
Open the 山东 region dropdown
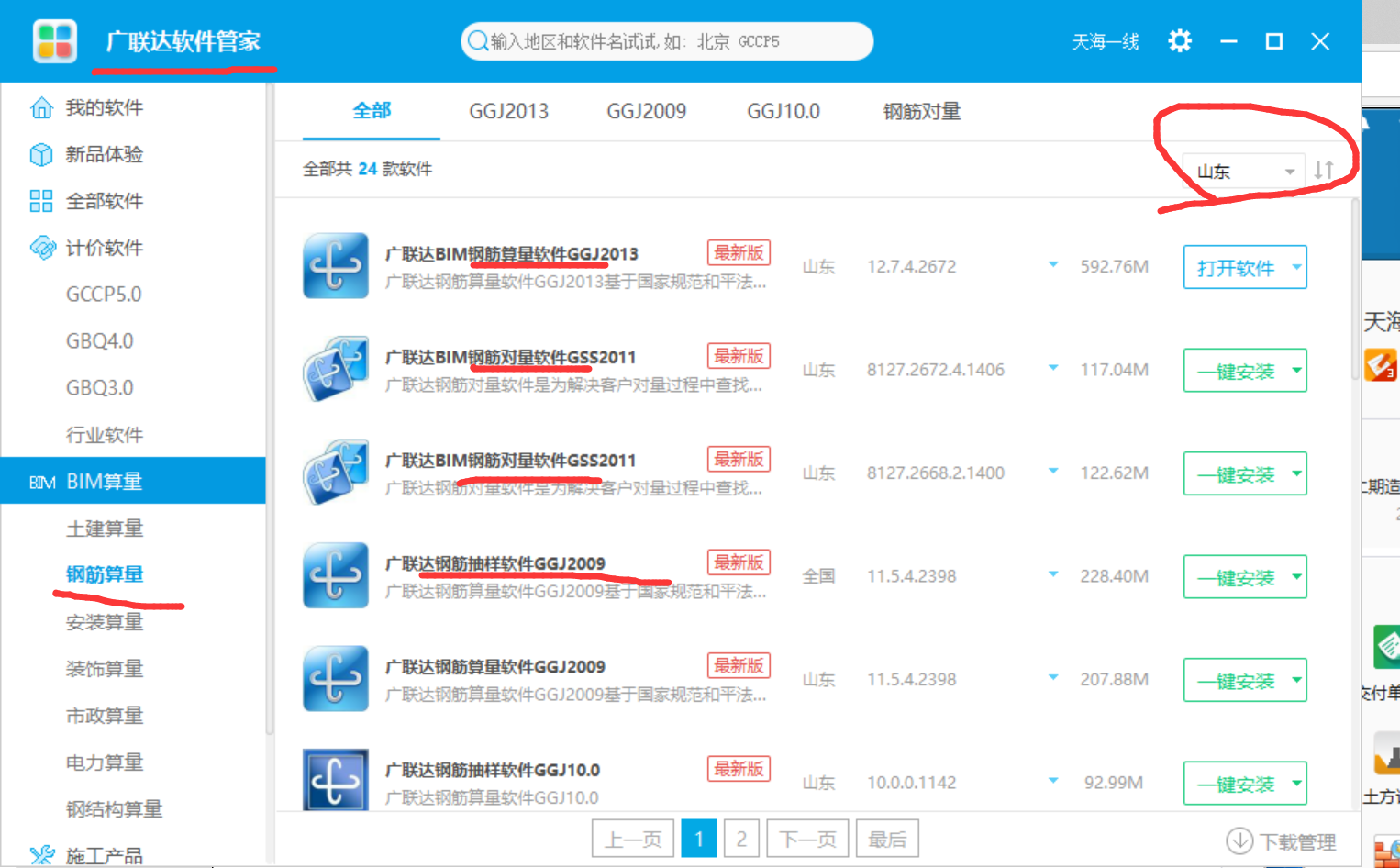pos(1243,171)
